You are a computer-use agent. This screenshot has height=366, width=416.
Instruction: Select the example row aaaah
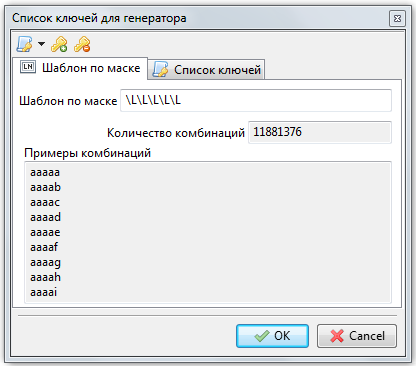[x=46, y=277]
